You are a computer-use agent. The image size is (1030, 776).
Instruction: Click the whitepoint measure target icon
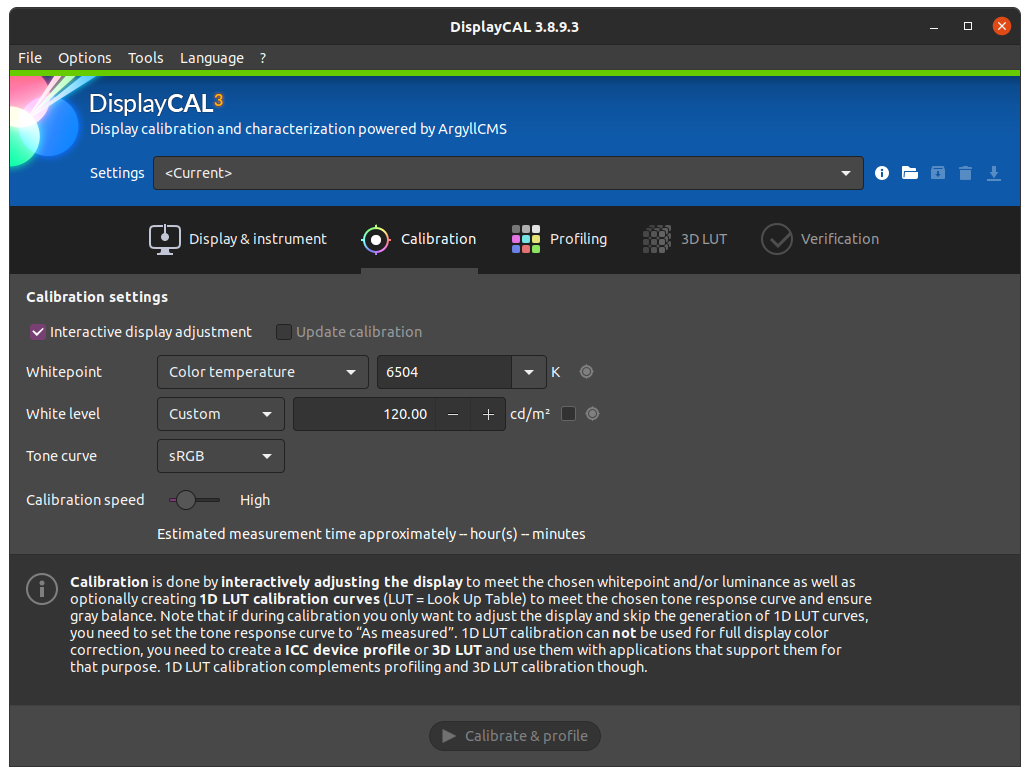click(x=586, y=371)
